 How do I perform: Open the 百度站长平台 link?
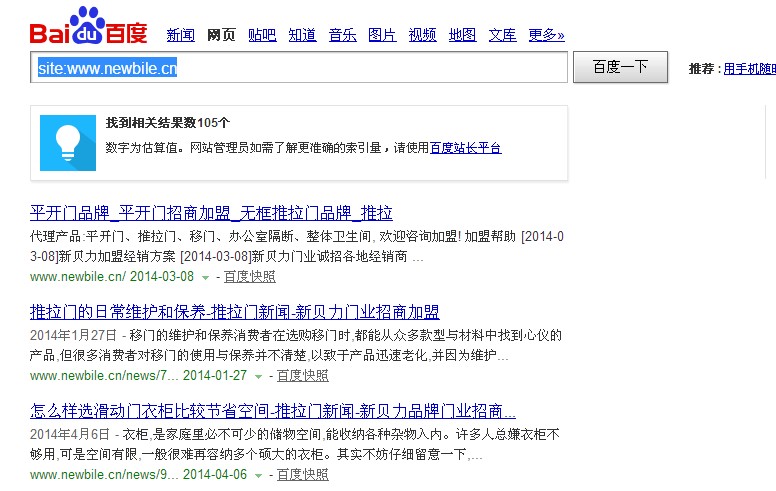[x=466, y=147]
